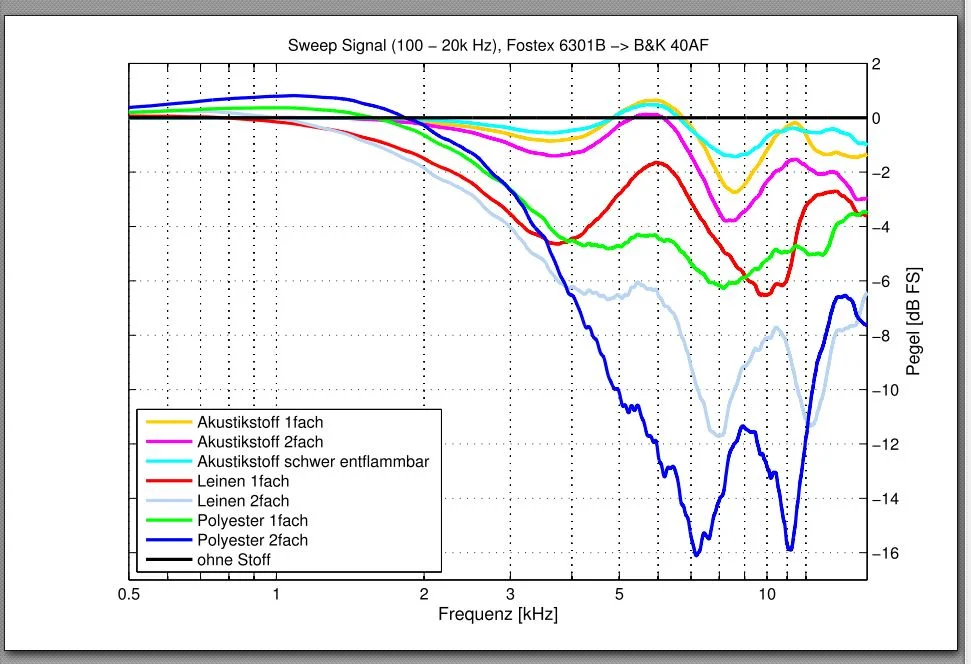Image resolution: width=971 pixels, height=664 pixels.
Task: Click the "−14" level tick label
Action: pyautogui.click(x=885, y=499)
